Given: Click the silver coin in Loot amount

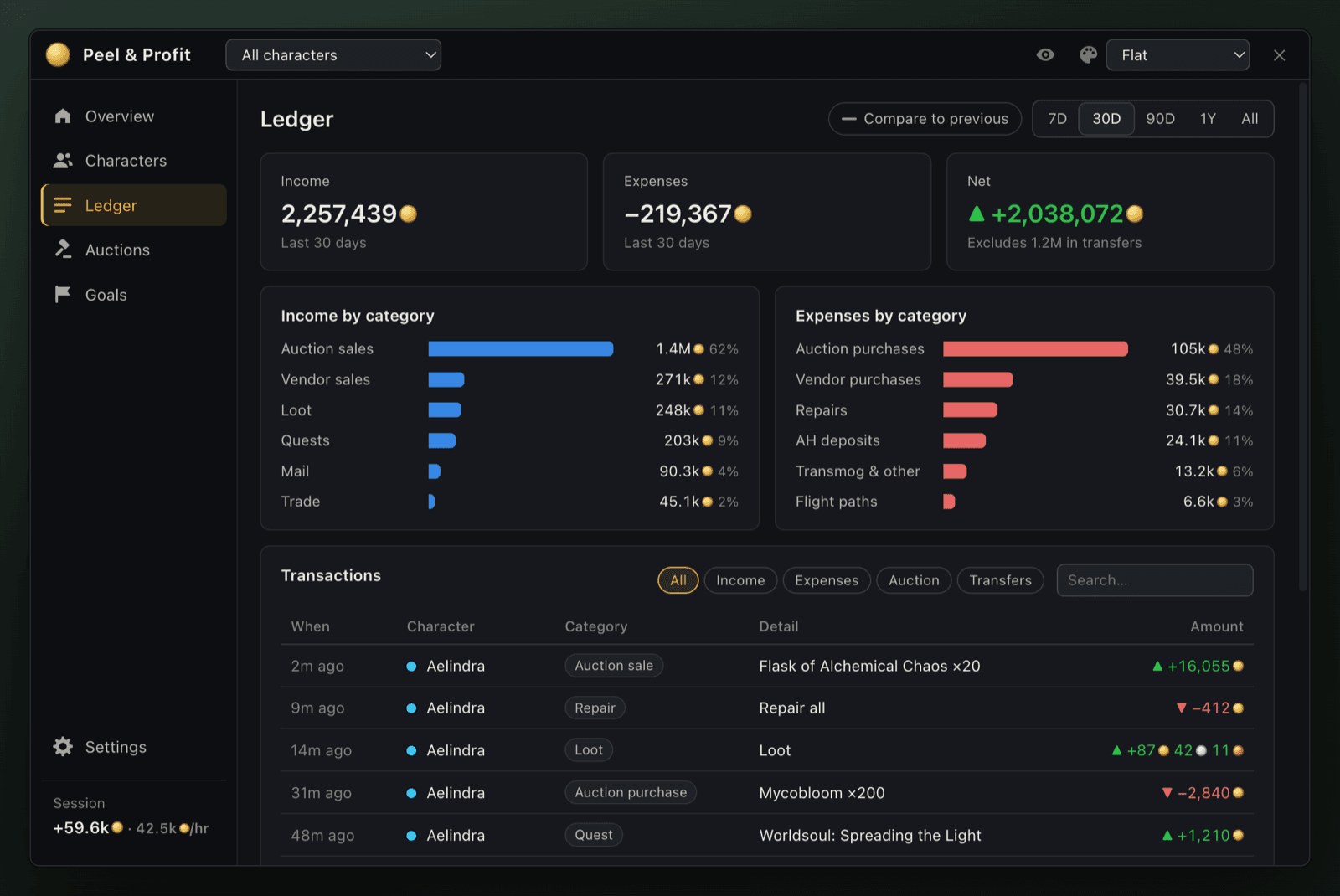Looking at the screenshot, I should 1201,750.
